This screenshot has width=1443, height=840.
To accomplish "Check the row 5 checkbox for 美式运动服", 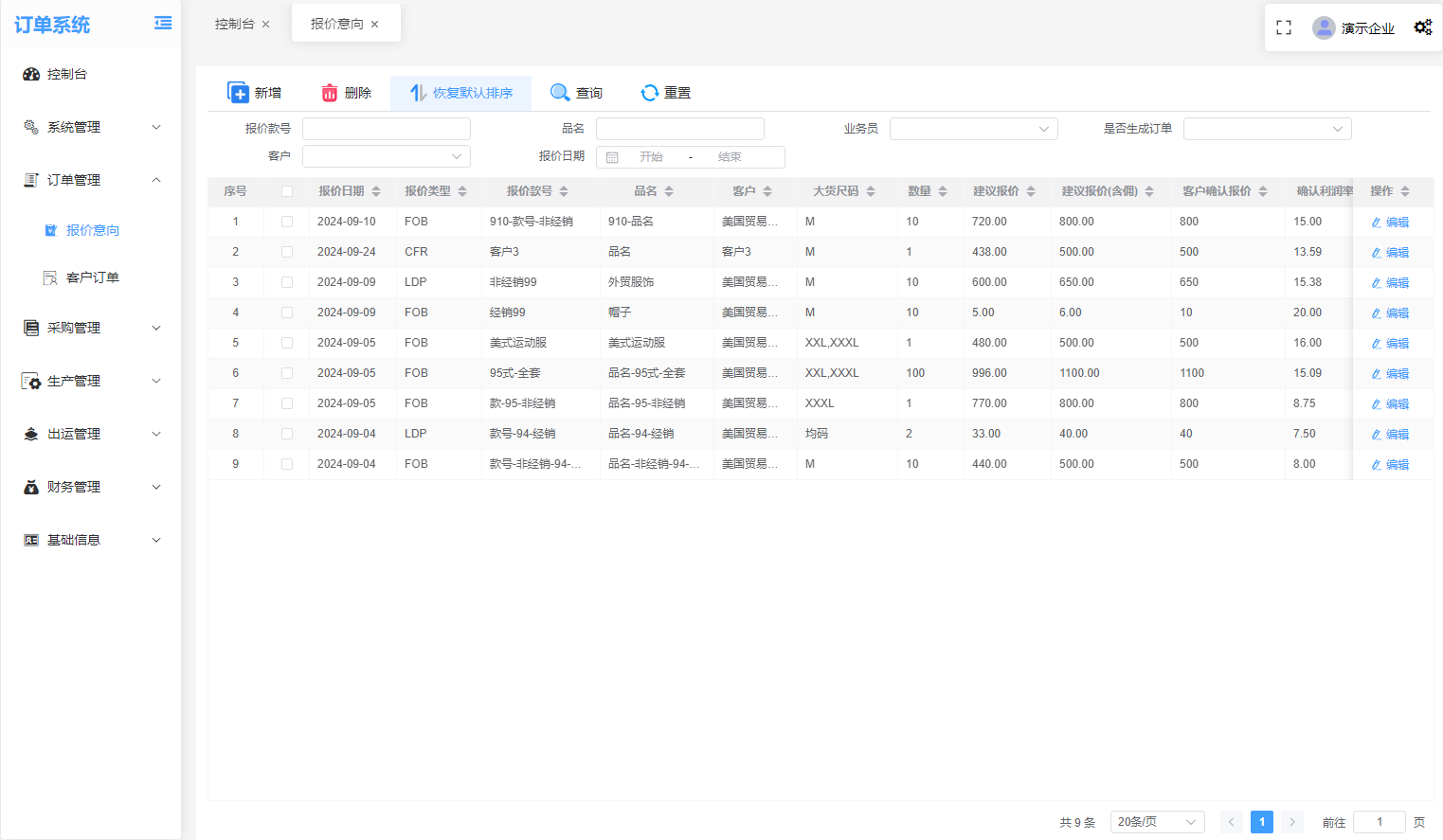I will coord(287,343).
